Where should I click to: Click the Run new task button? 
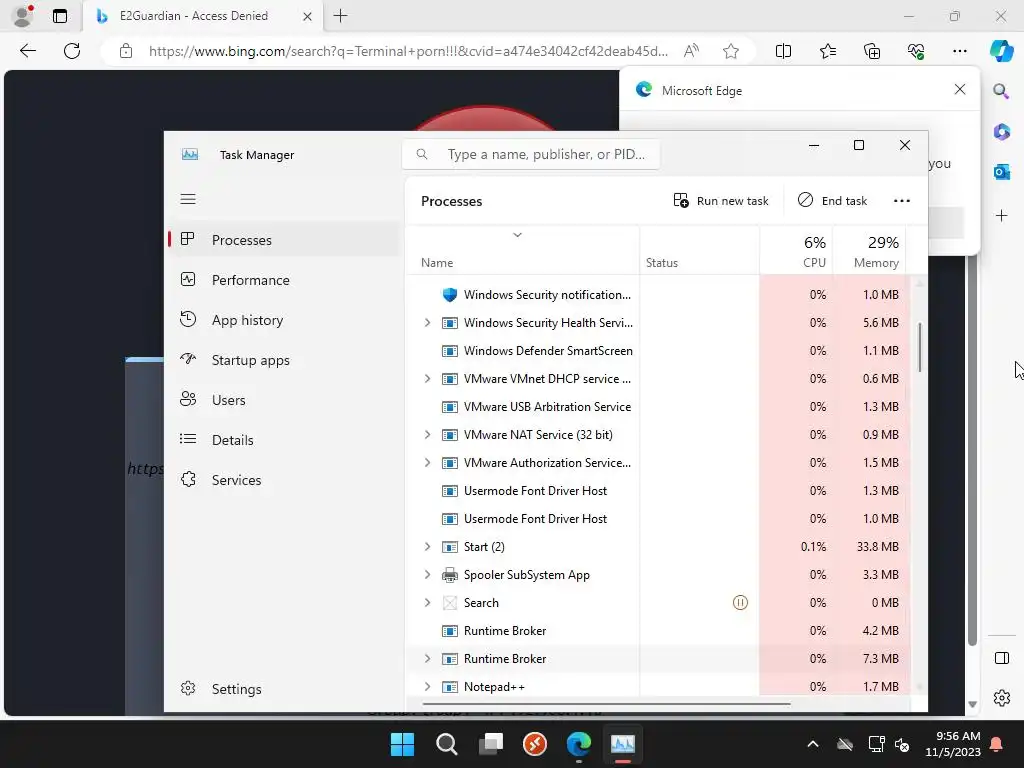pos(721,200)
